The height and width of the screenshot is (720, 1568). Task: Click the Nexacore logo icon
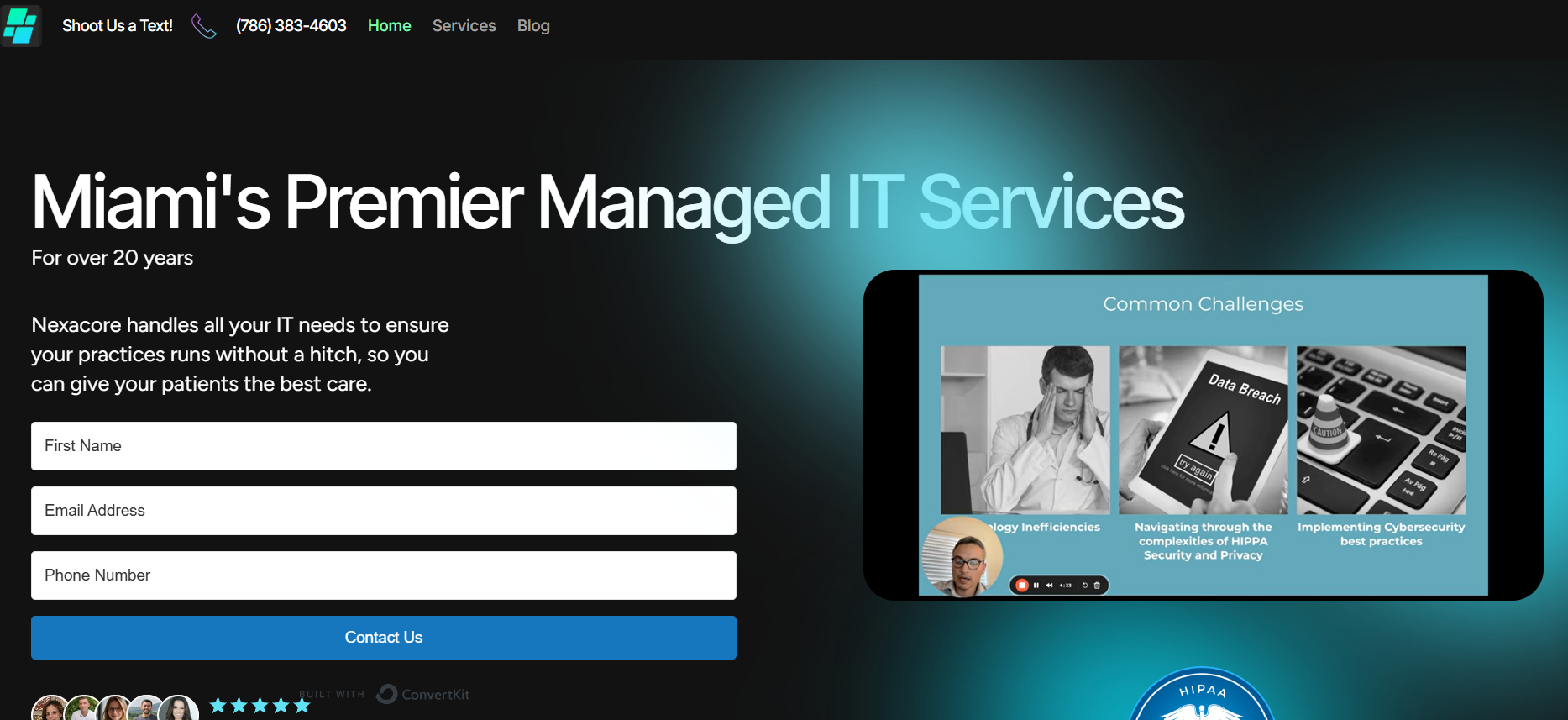tap(20, 25)
